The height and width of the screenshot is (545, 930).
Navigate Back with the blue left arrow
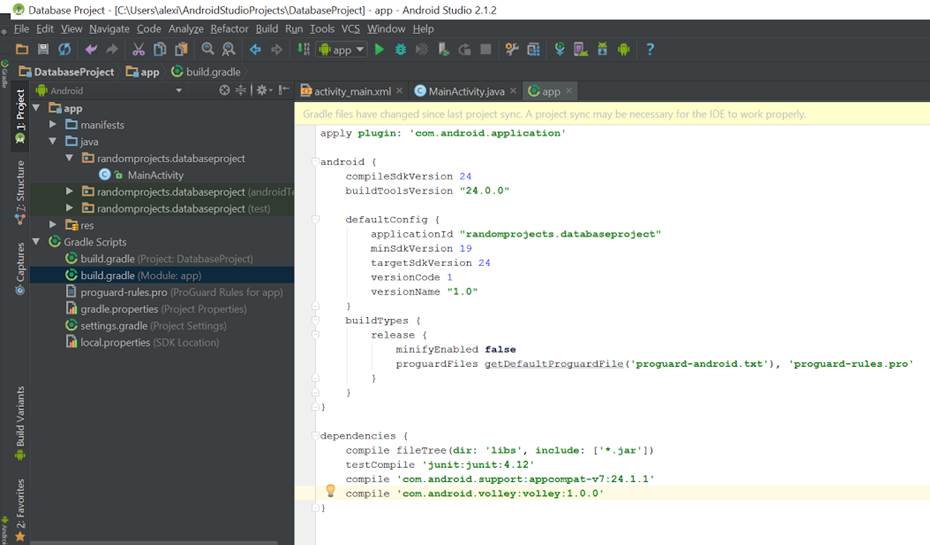[x=255, y=49]
